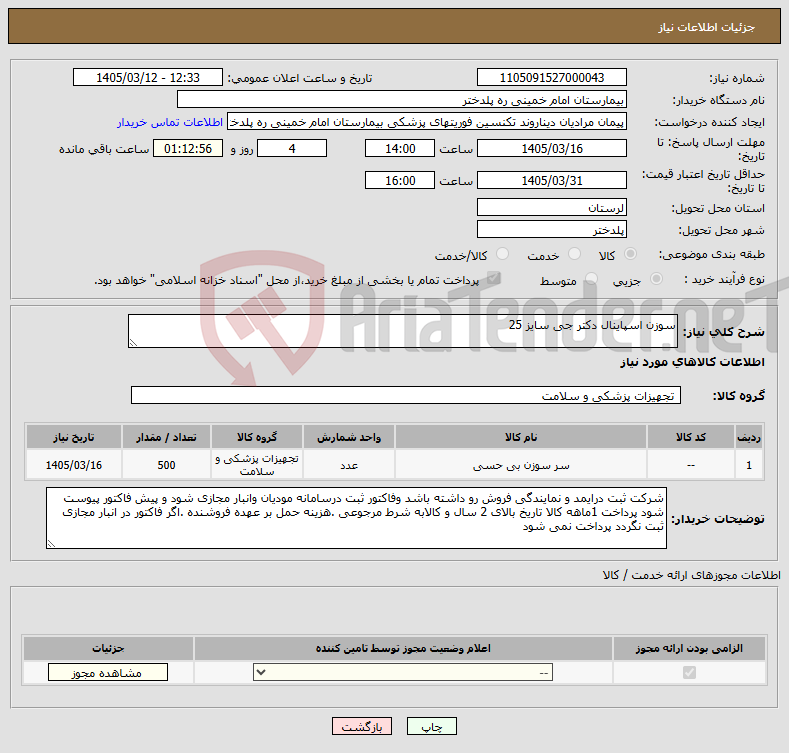Click the response deadline date 1405/03/16 field

tap(551, 148)
